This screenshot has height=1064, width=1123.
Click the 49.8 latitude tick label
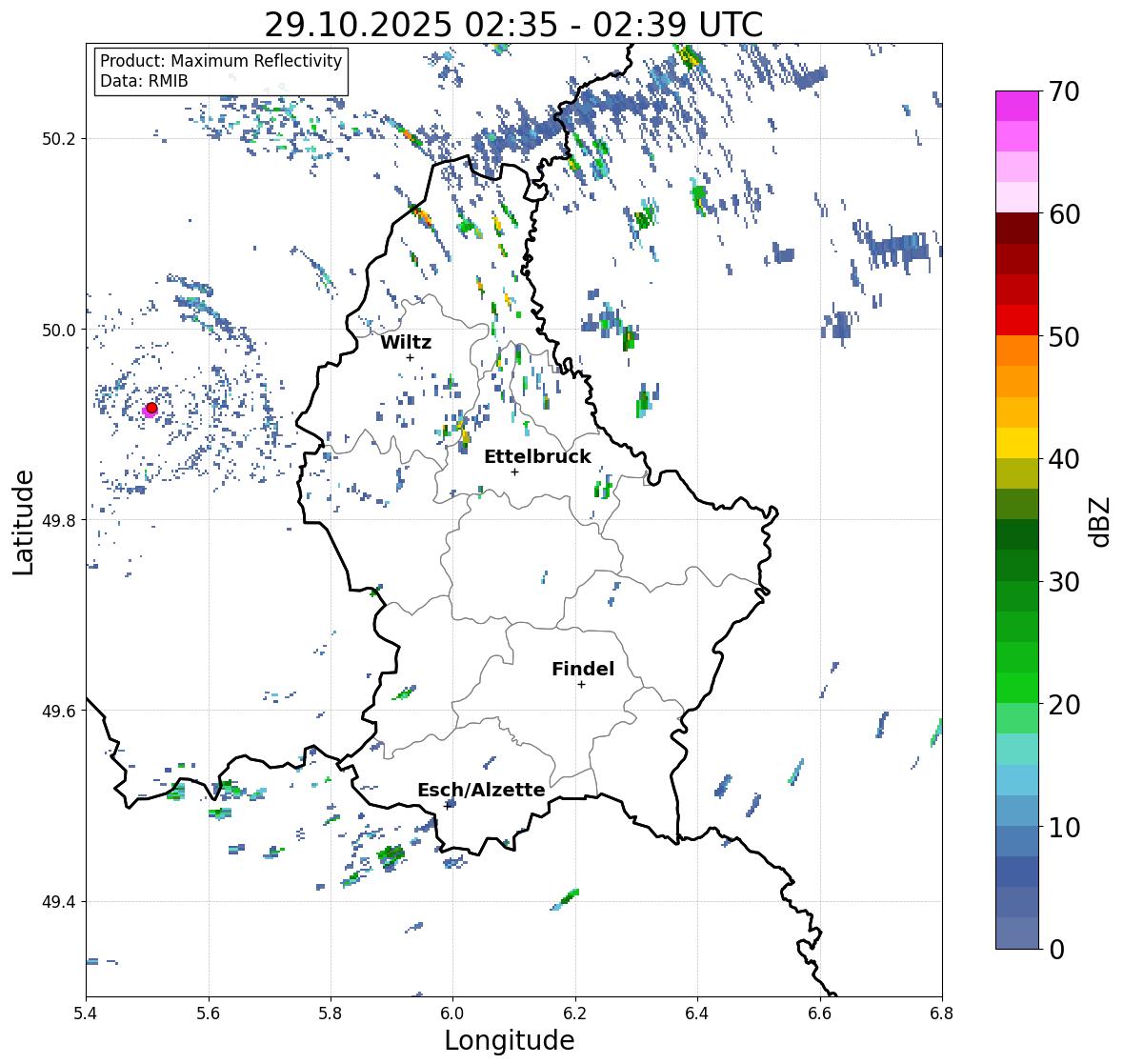(x=61, y=520)
